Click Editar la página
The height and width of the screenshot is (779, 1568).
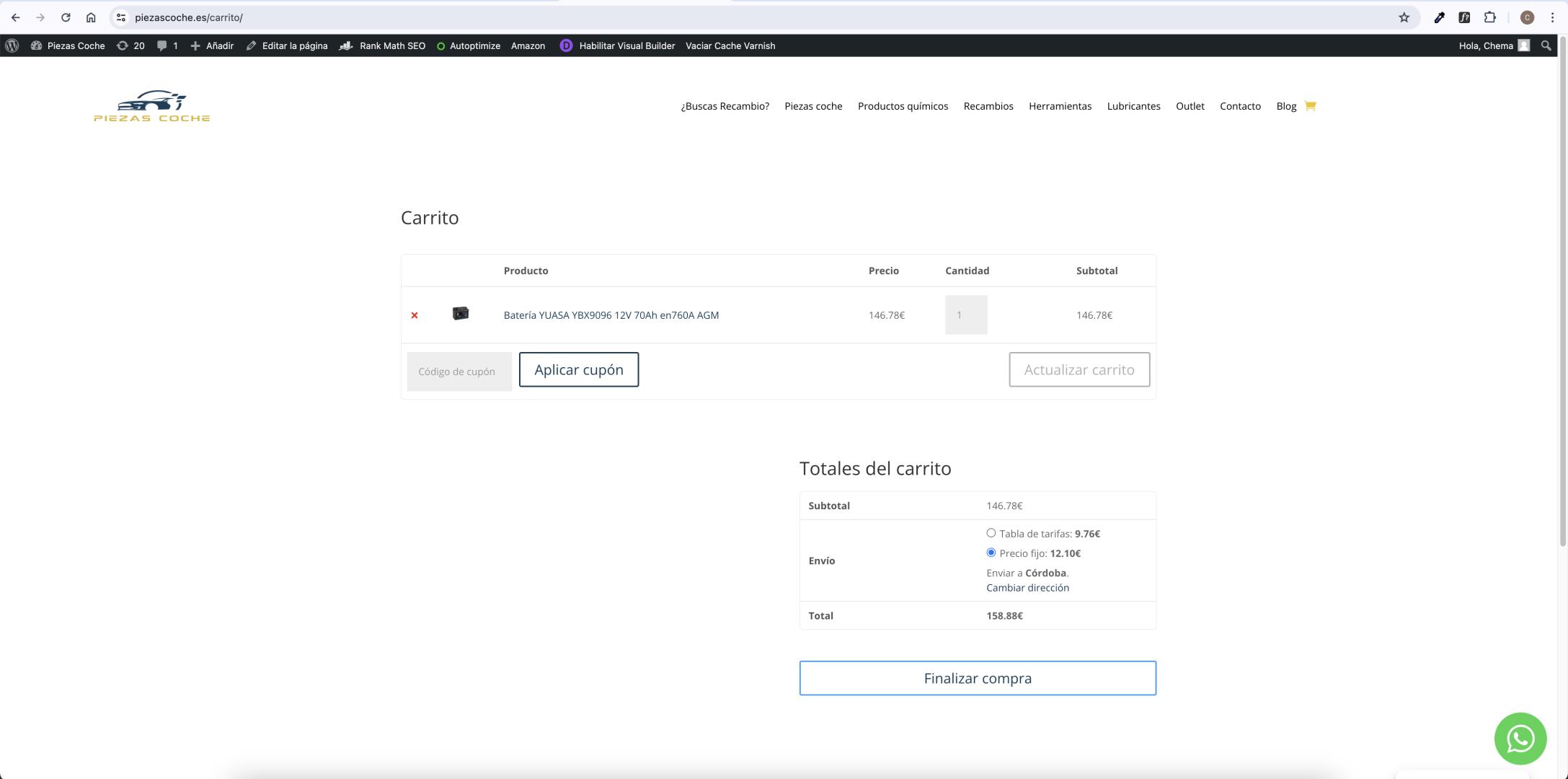[286, 45]
